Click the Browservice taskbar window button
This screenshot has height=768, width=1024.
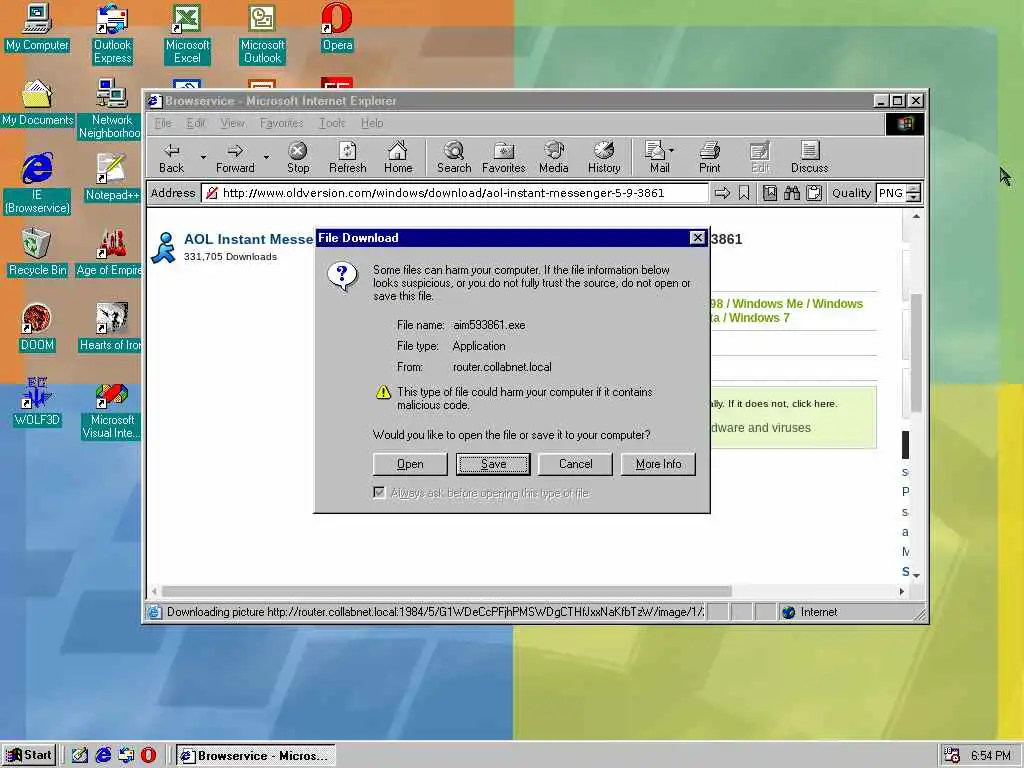click(x=256, y=756)
